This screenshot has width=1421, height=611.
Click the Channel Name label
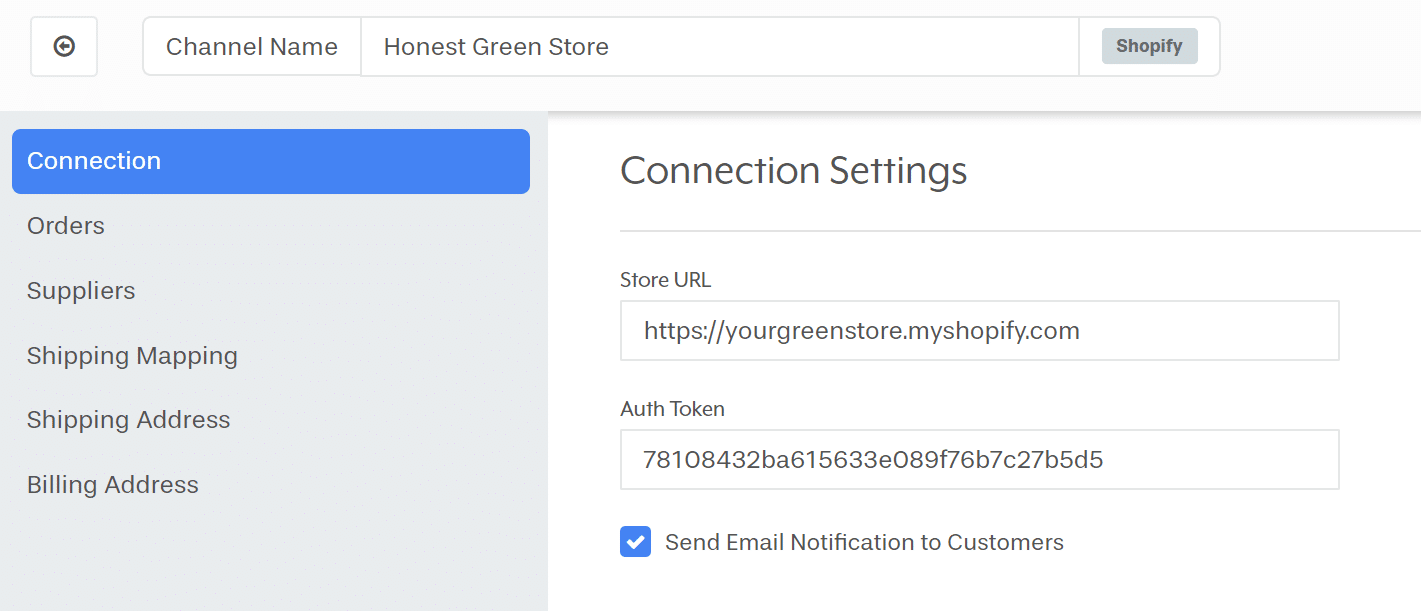click(251, 46)
